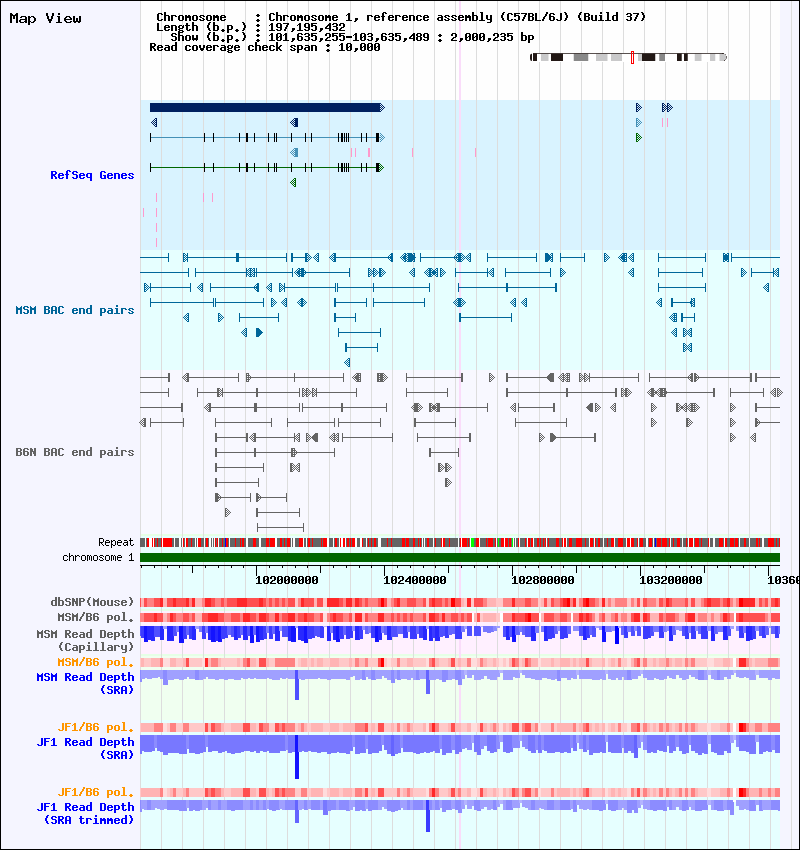Open the JF1 Read Depth (SRA) label
The height and width of the screenshot is (850, 800).
coord(85,748)
